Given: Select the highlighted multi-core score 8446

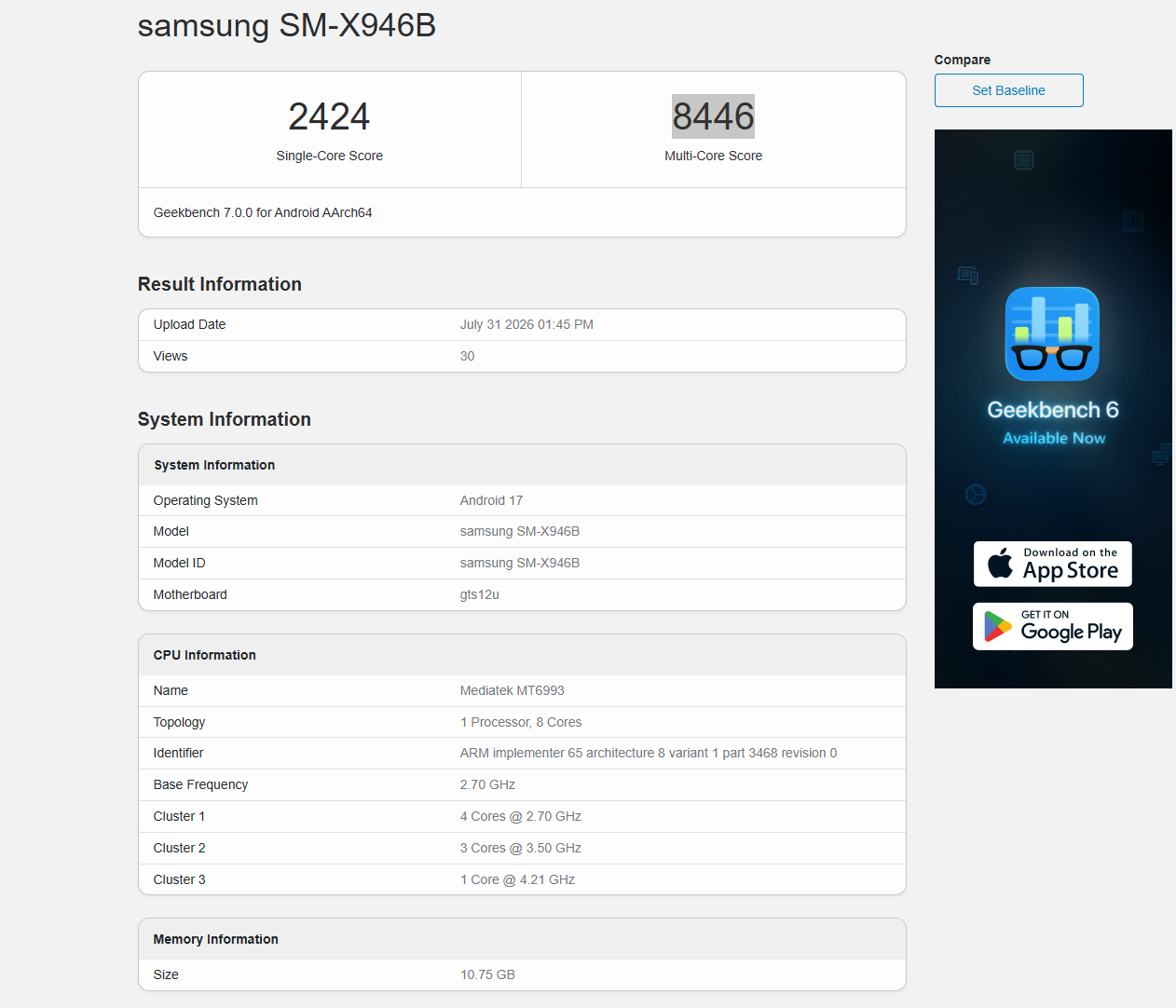Looking at the screenshot, I should coord(714,116).
